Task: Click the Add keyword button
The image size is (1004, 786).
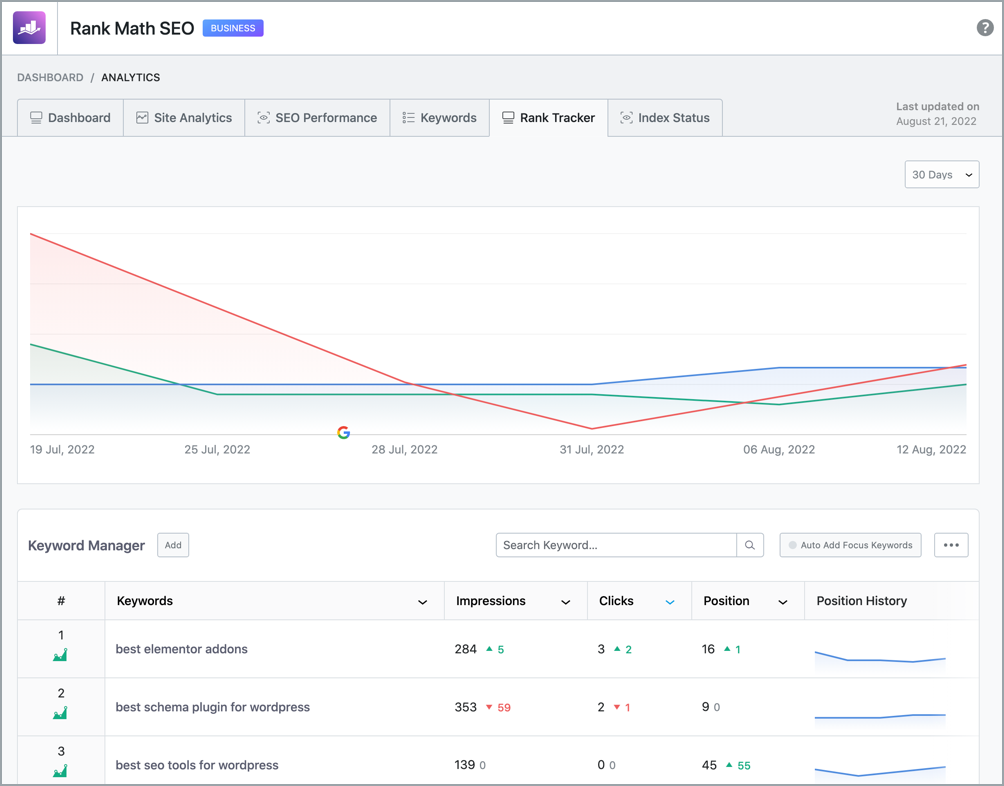Action: coord(173,545)
